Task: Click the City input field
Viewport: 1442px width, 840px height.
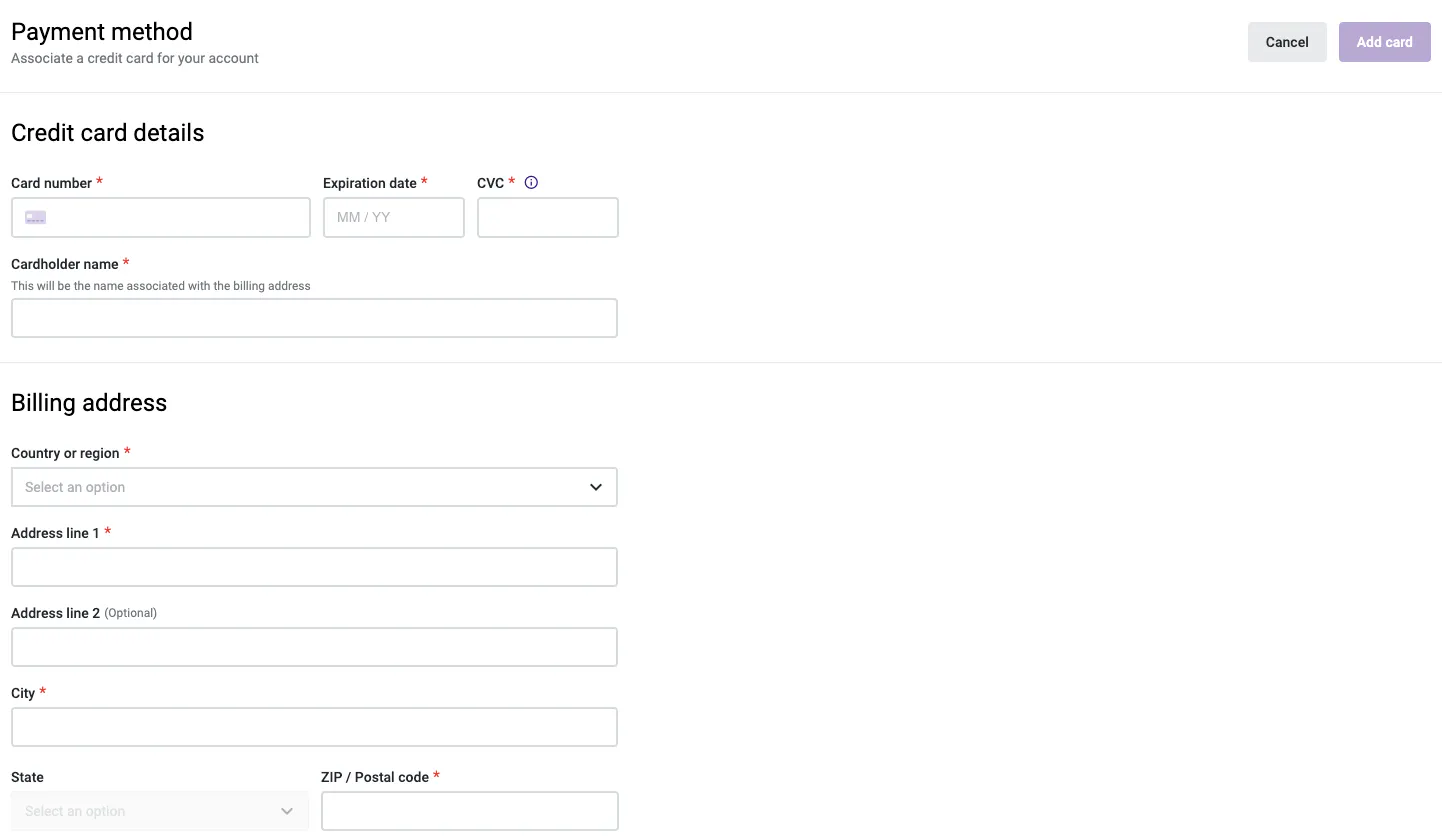Action: pos(314,727)
